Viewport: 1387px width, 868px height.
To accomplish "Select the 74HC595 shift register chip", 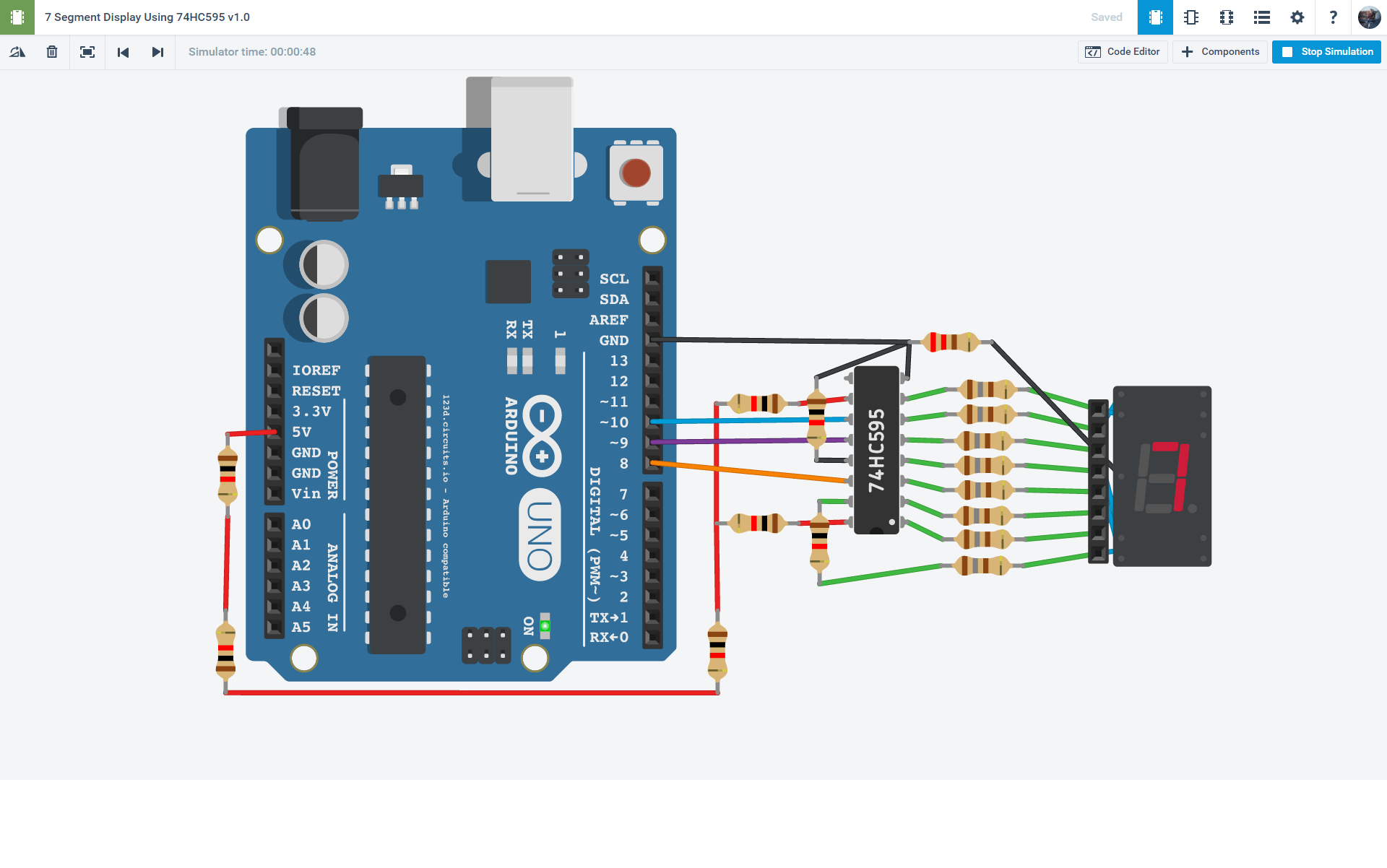I will tap(876, 450).
